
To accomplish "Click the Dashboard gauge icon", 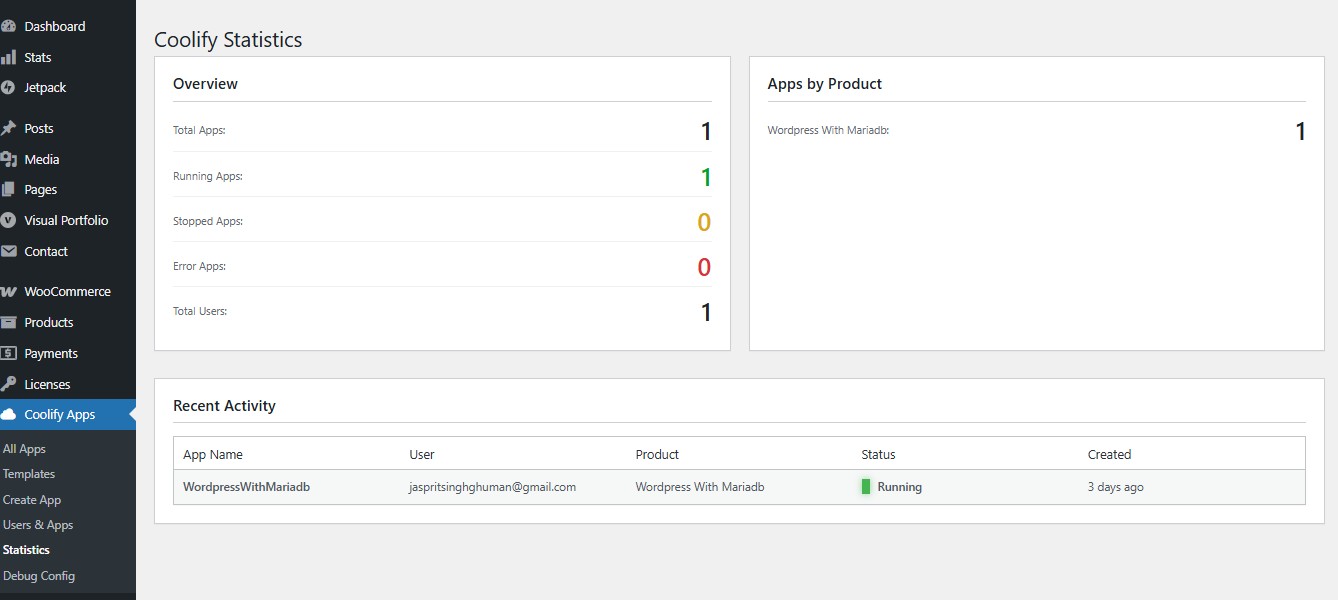I will pyautogui.click(x=8, y=26).
